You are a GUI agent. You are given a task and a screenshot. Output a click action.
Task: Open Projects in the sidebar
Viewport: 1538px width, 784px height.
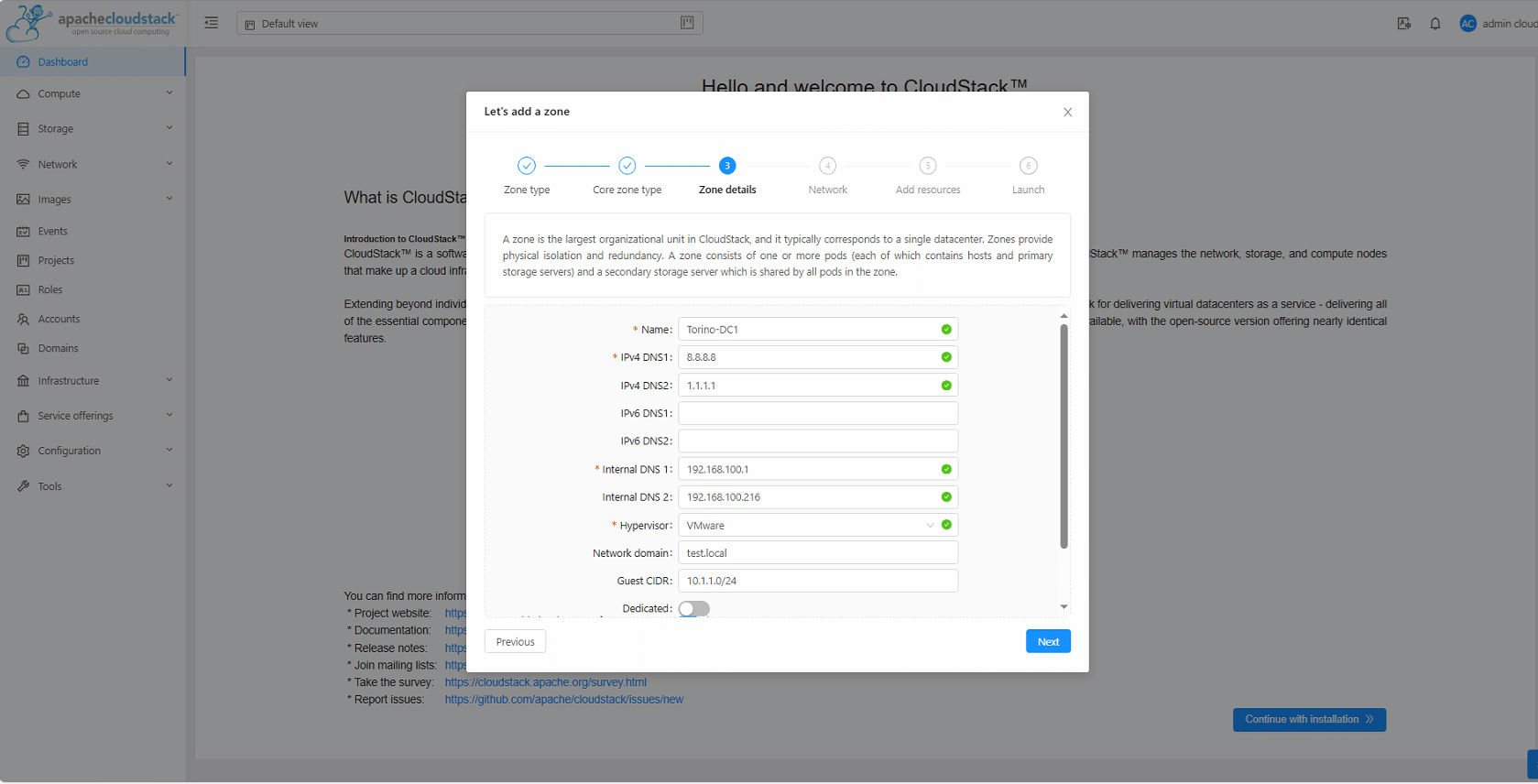point(93,261)
